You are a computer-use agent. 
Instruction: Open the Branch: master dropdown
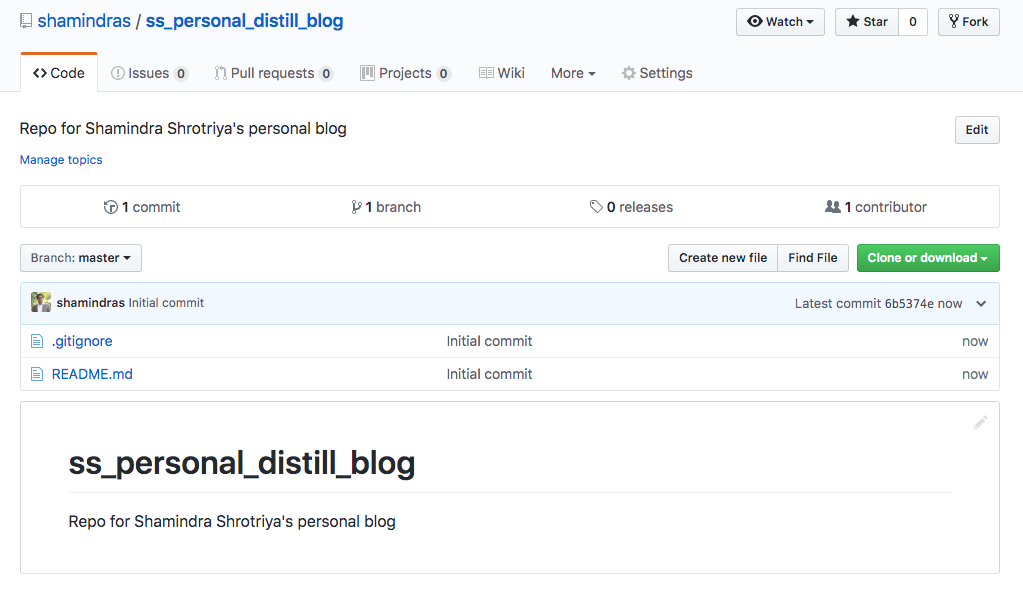click(x=81, y=258)
